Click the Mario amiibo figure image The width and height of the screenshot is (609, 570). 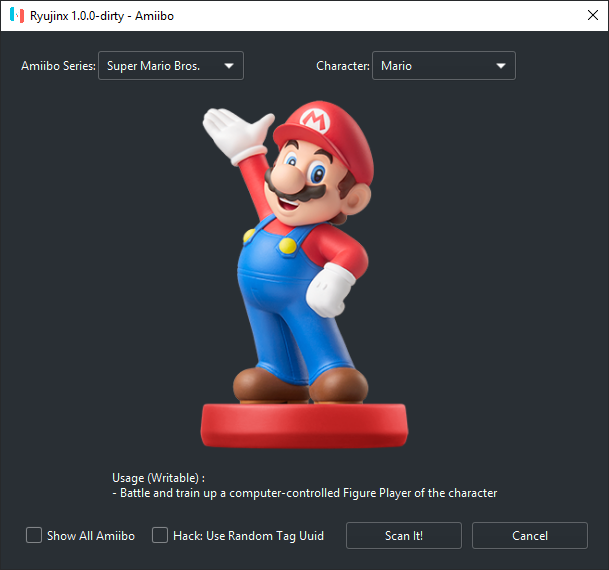304,274
